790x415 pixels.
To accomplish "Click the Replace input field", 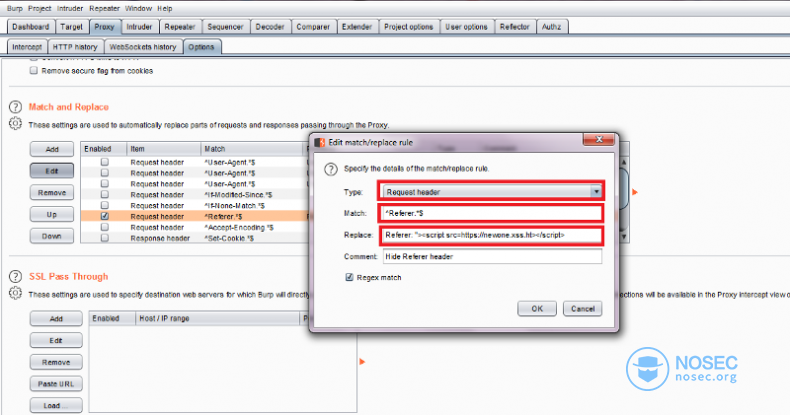I will 492,235.
